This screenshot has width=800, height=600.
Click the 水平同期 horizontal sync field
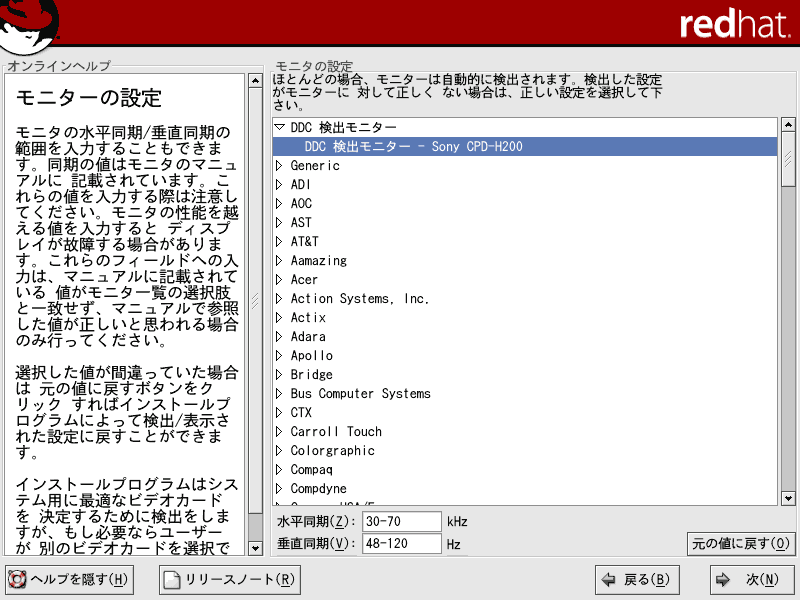[402, 522]
